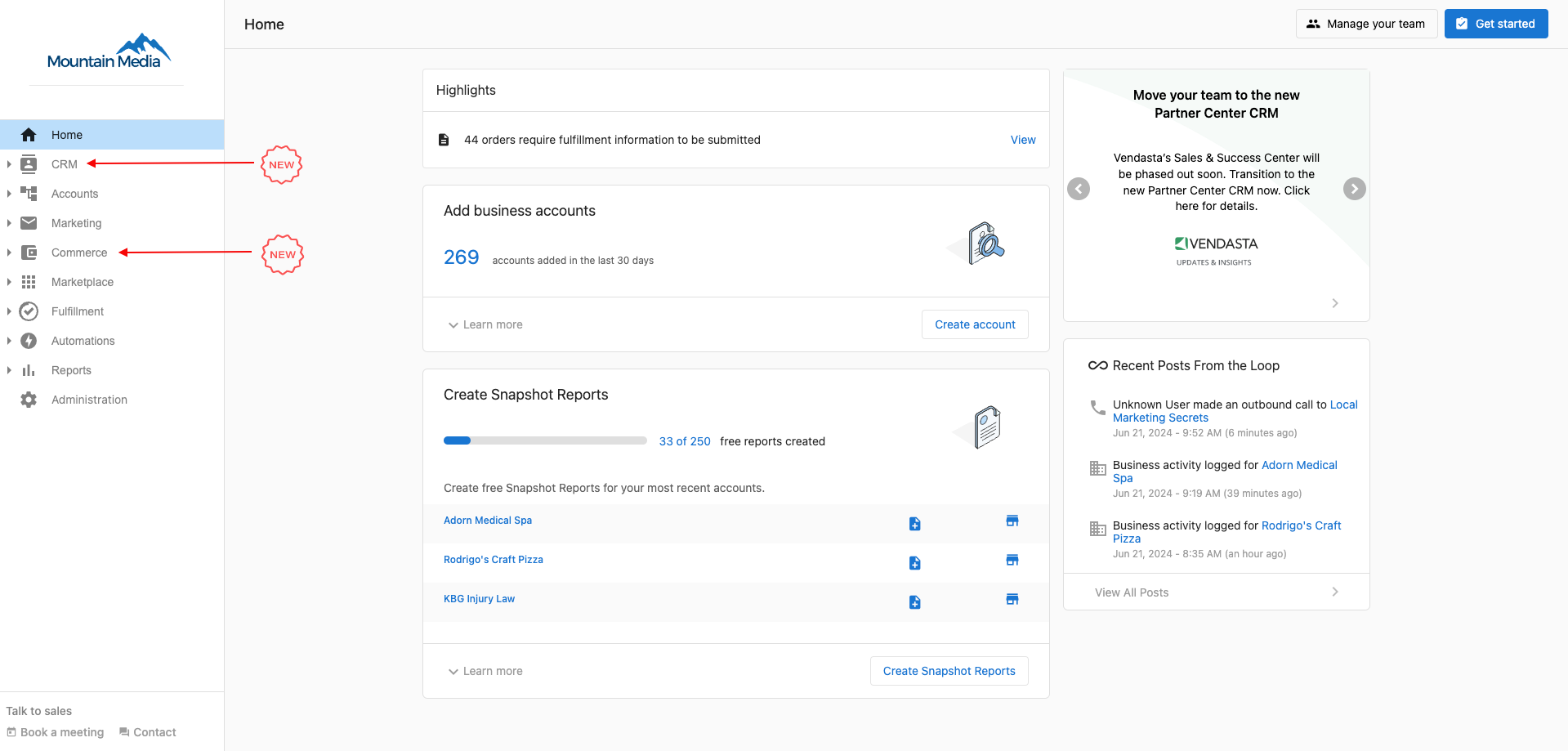Image resolution: width=1568 pixels, height=751 pixels.
Task: Open the Home menu item
Action: coord(112,135)
